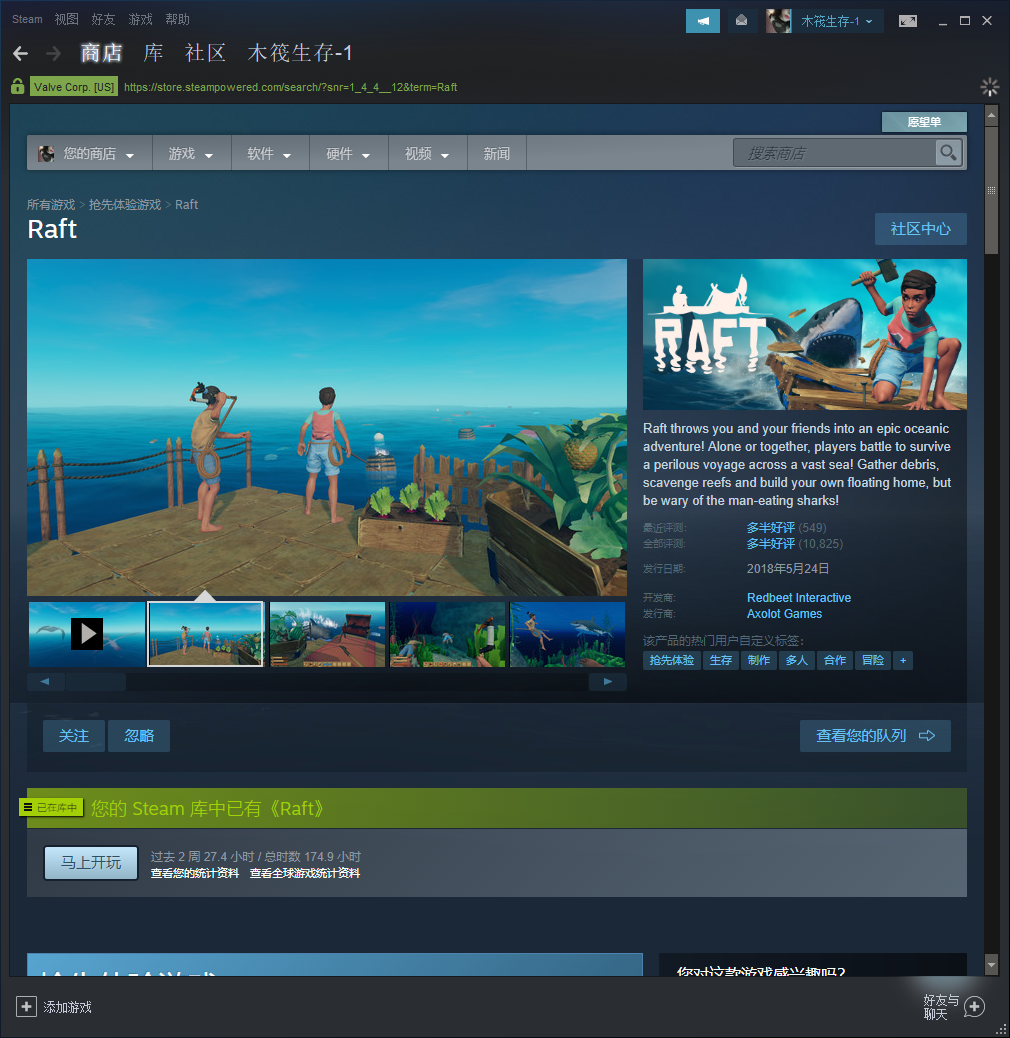The image size is (1010, 1038).
Task: Open the 新闻 store tab
Action: (x=496, y=153)
